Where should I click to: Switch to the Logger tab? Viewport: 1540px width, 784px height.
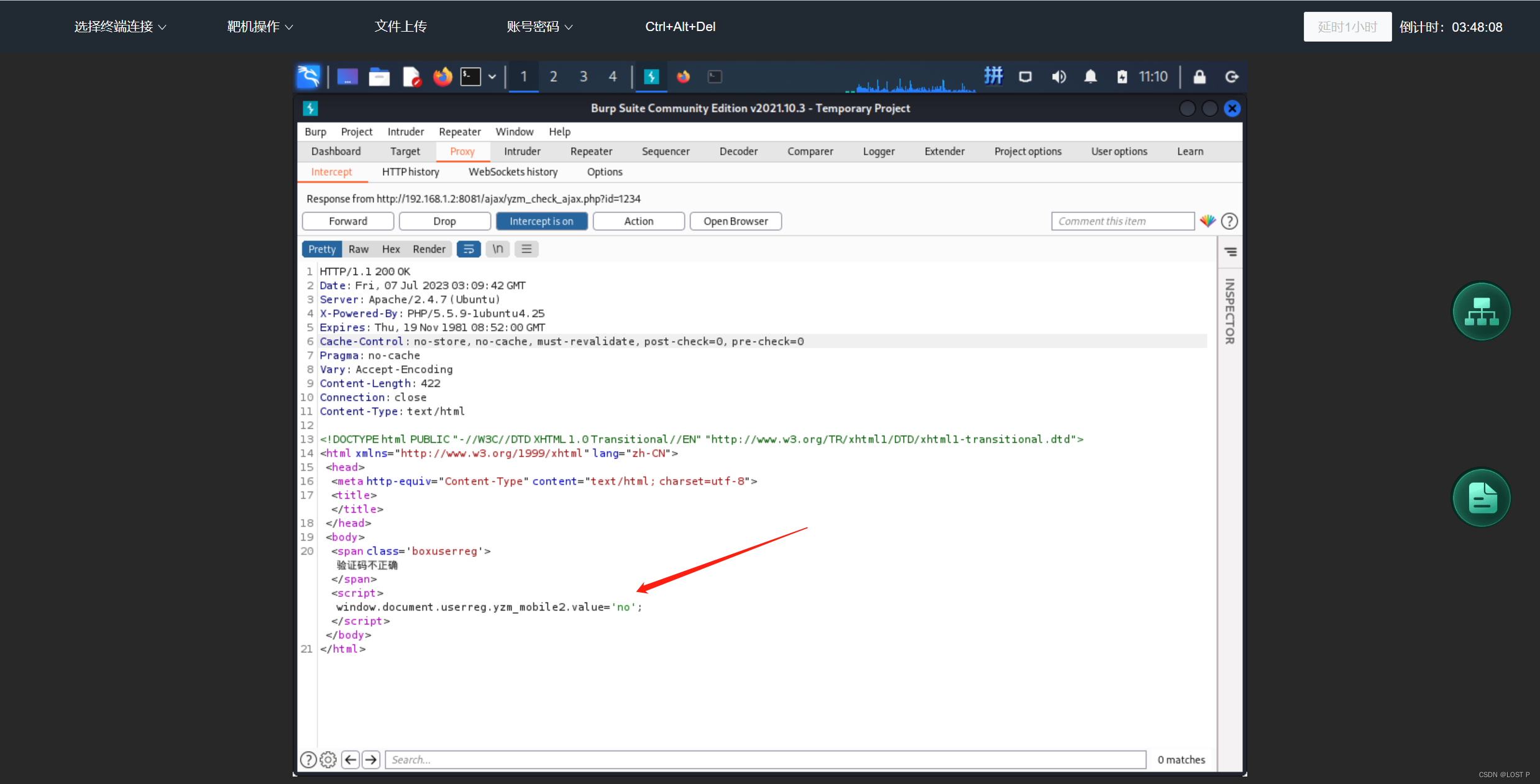[879, 152]
